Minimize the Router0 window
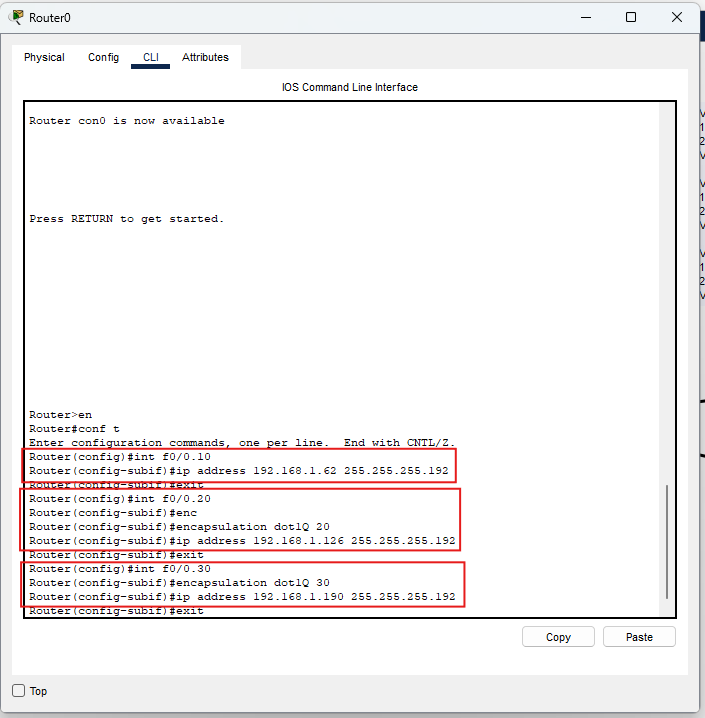The height and width of the screenshot is (718, 705). (x=586, y=17)
